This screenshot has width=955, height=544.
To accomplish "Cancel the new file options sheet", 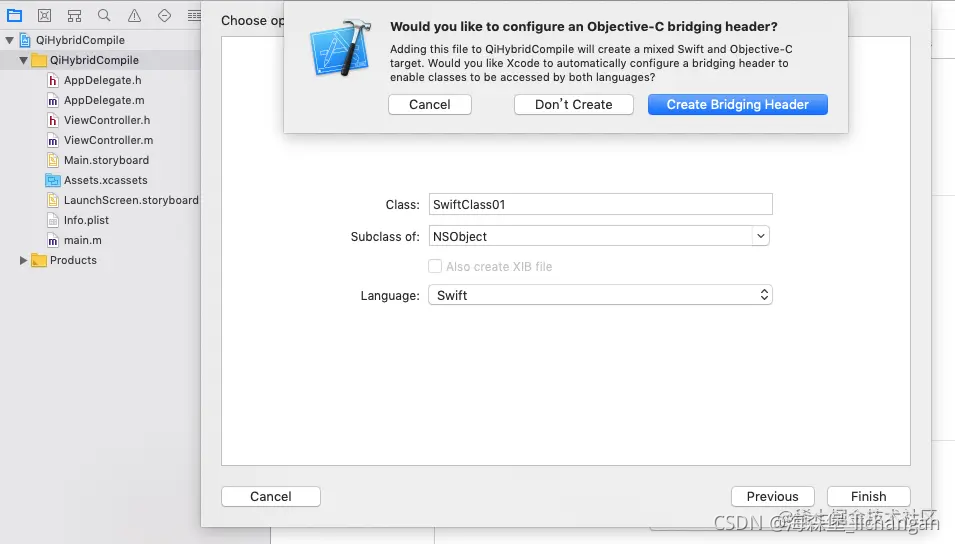I will (x=271, y=496).
